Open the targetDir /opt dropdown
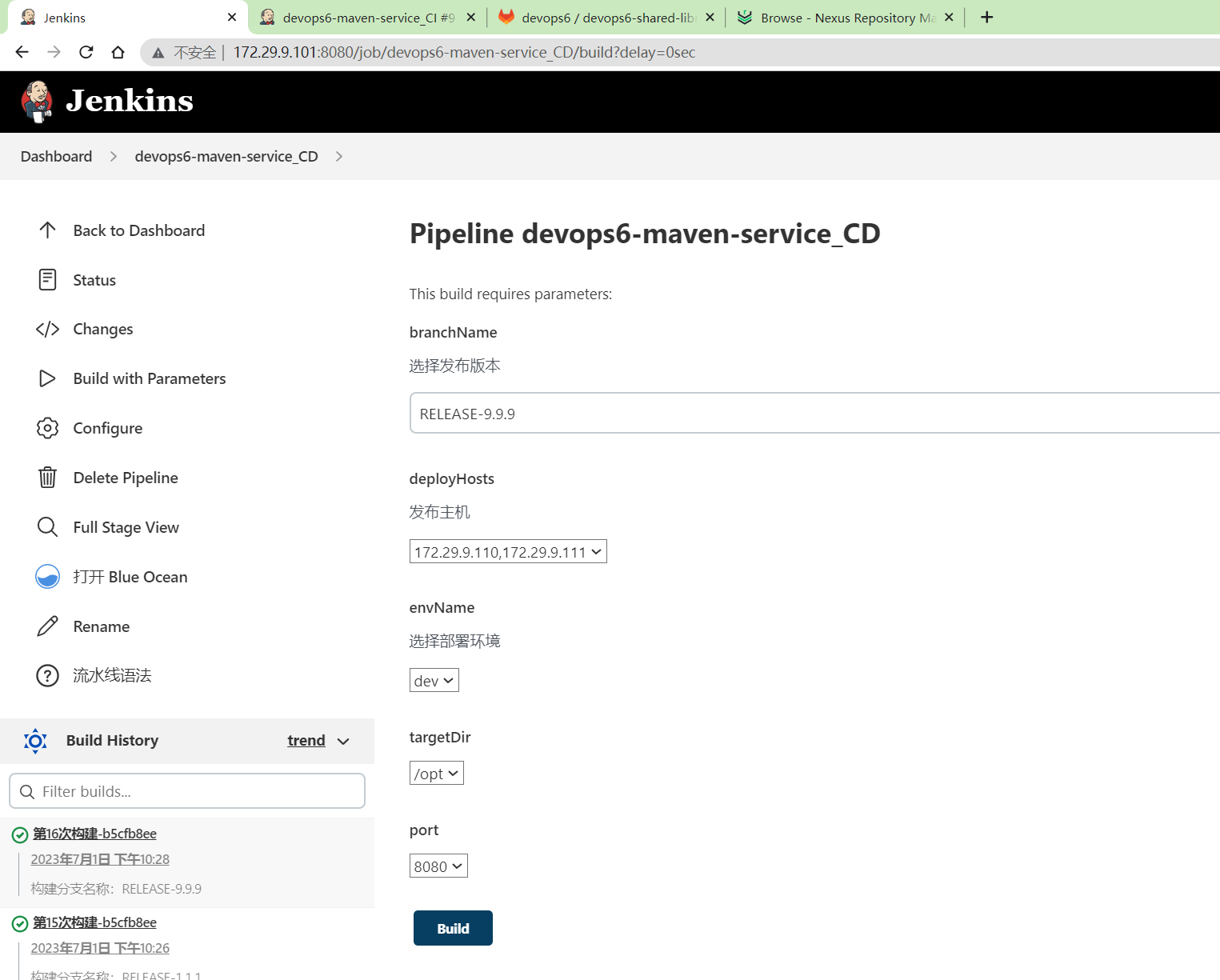 point(437,773)
